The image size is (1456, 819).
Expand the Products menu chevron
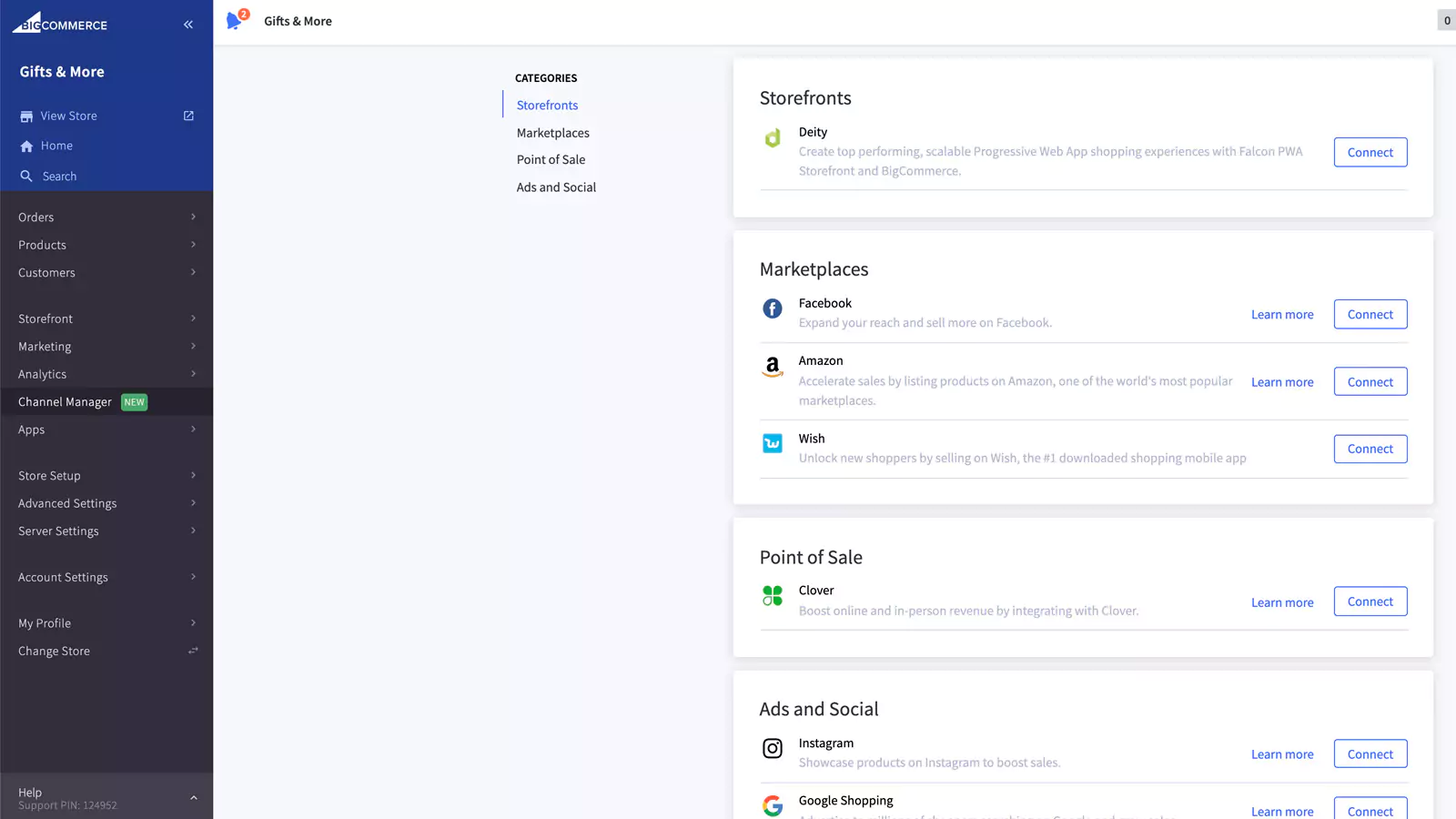pos(193,245)
